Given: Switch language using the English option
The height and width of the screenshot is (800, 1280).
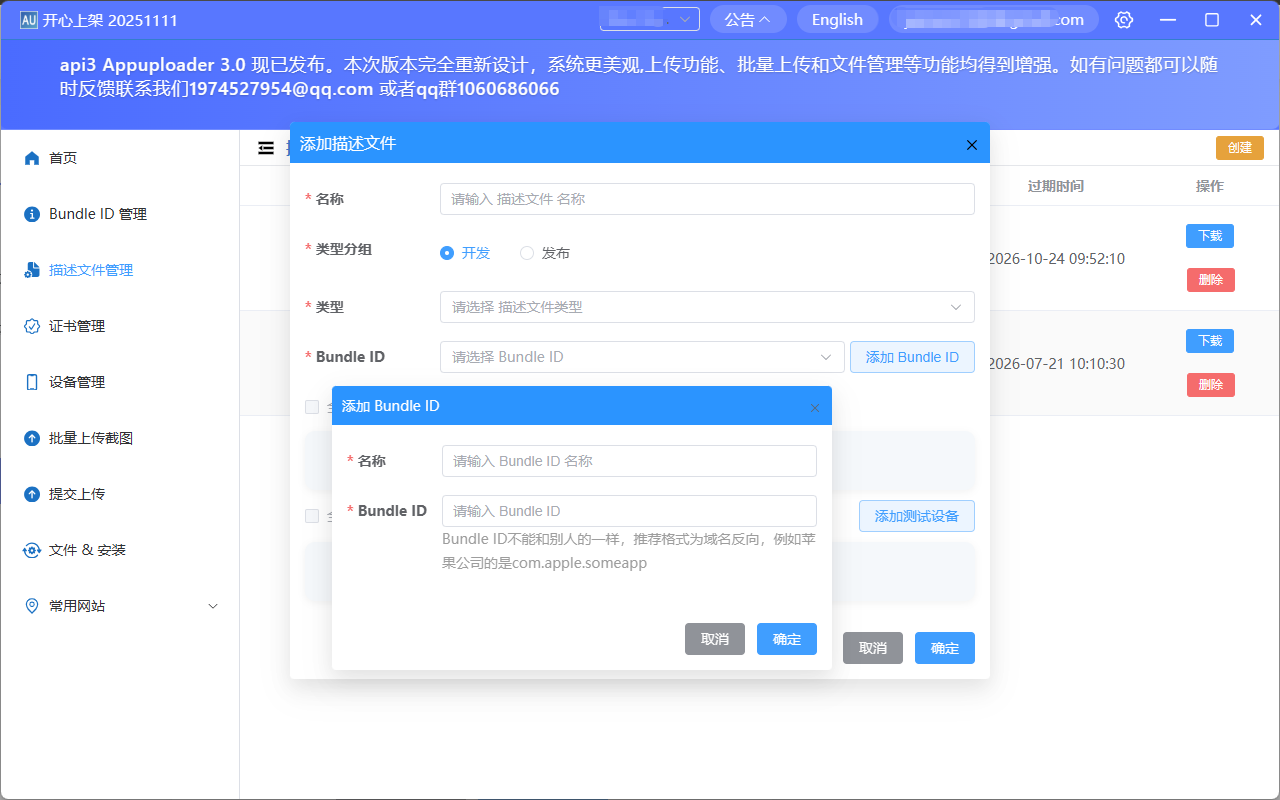Looking at the screenshot, I should [837, 19].
